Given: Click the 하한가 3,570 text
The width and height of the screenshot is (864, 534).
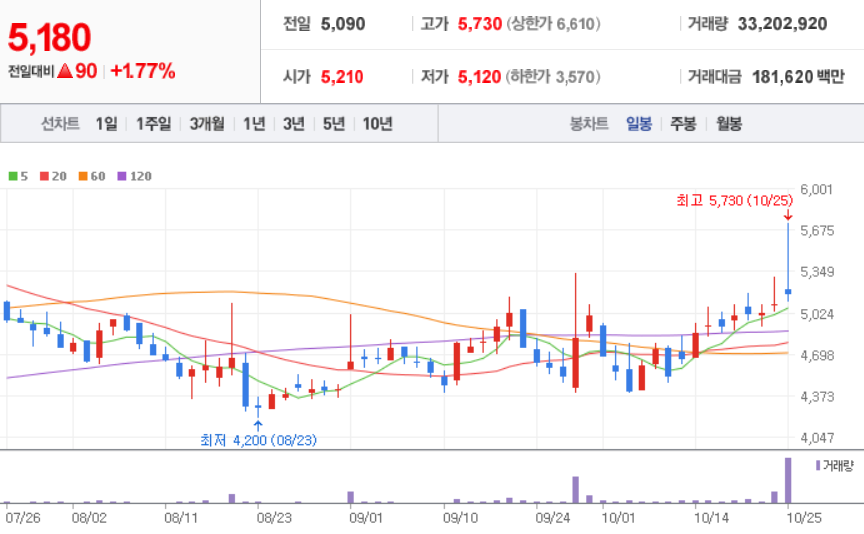Looking at the screenshot, I should tap(553, 77).
